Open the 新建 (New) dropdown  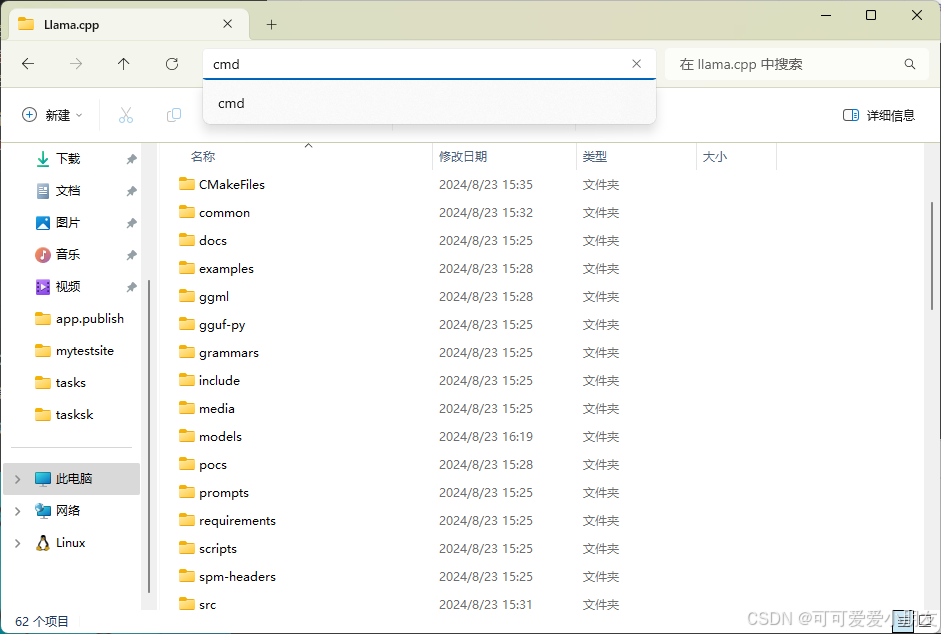(52, 115)
